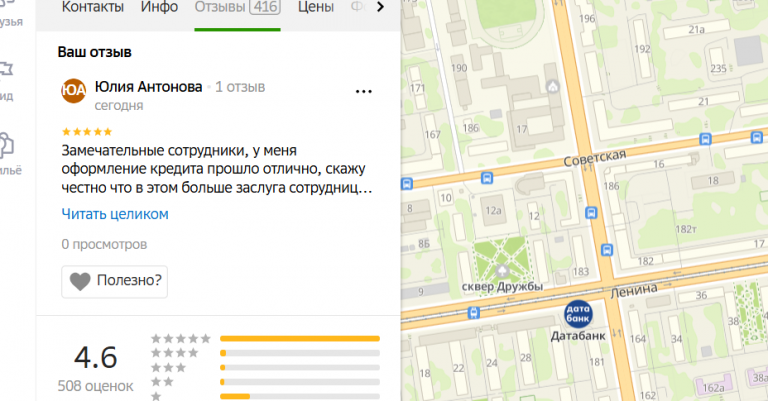
Task: Filter by the five-star rating bar
Action: pos(300,338)
